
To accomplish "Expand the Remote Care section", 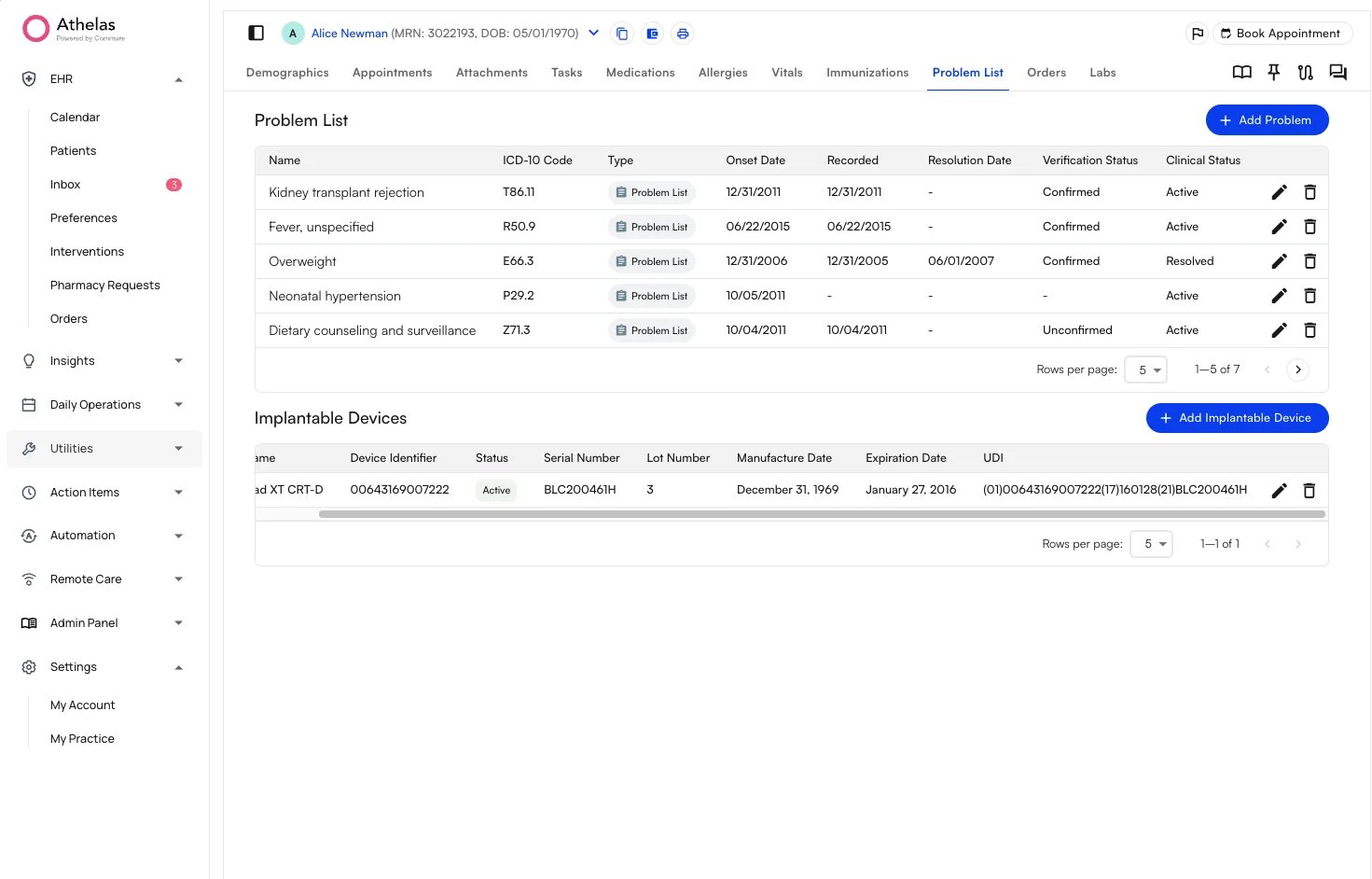I will (x=178, y=579).
